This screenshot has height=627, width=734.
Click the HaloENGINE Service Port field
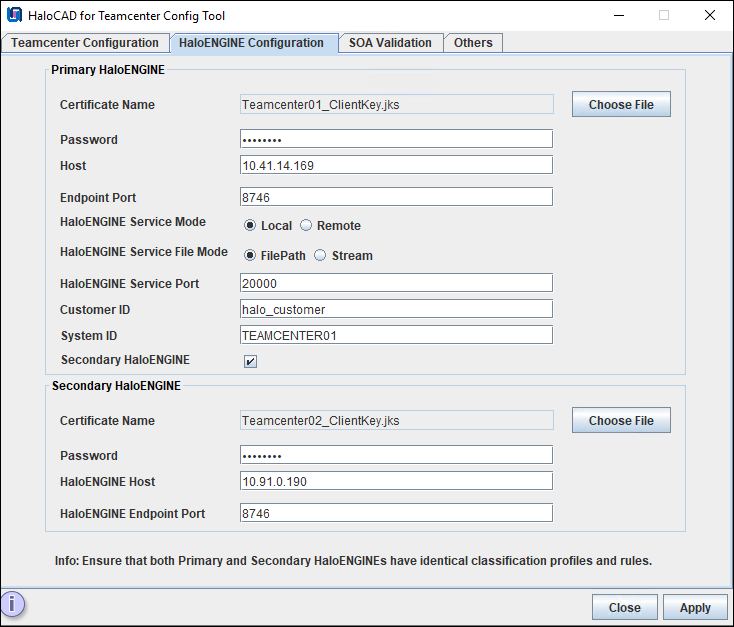pos(396,283)
